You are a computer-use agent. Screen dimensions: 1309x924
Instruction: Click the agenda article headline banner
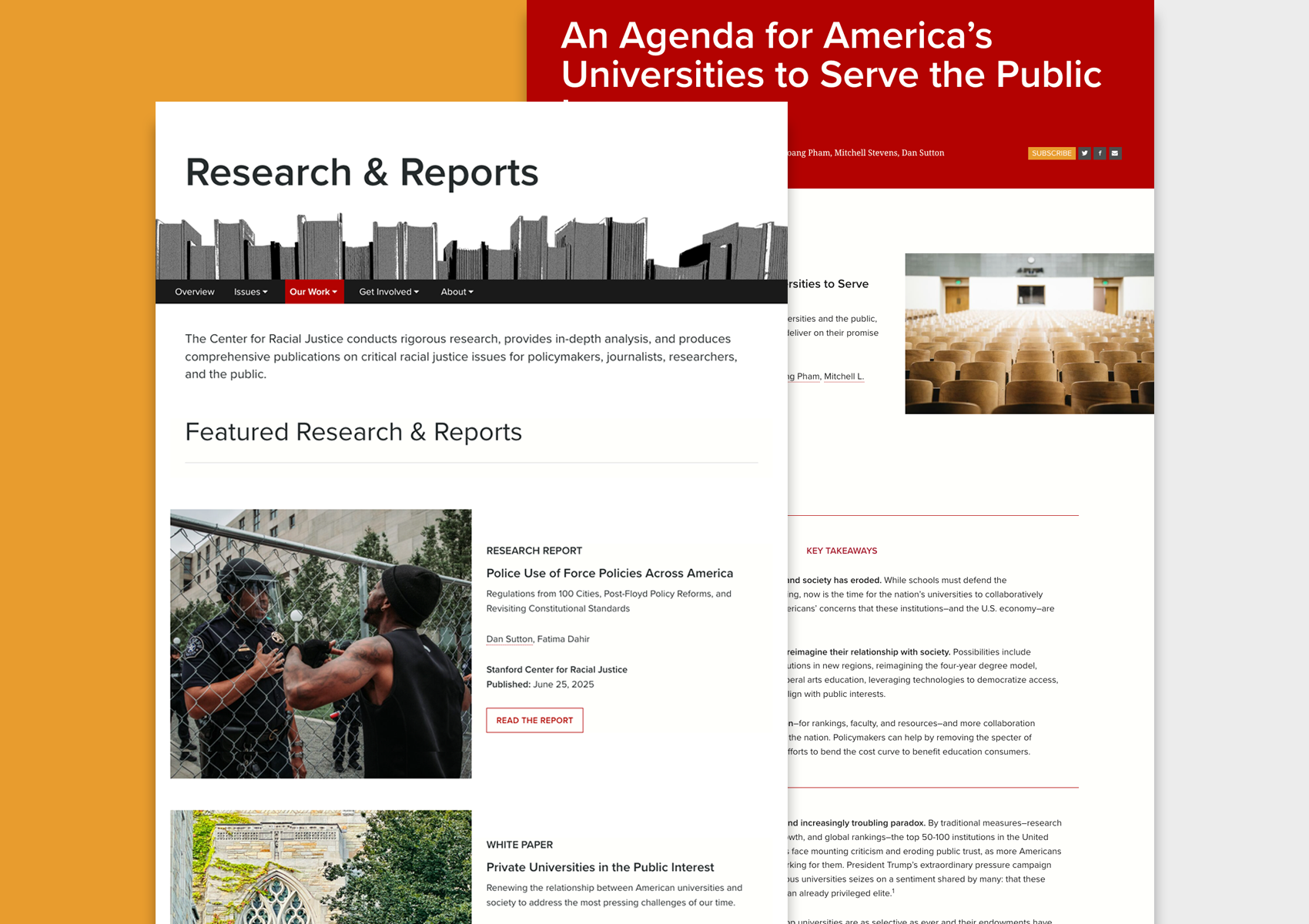(832, 55)
